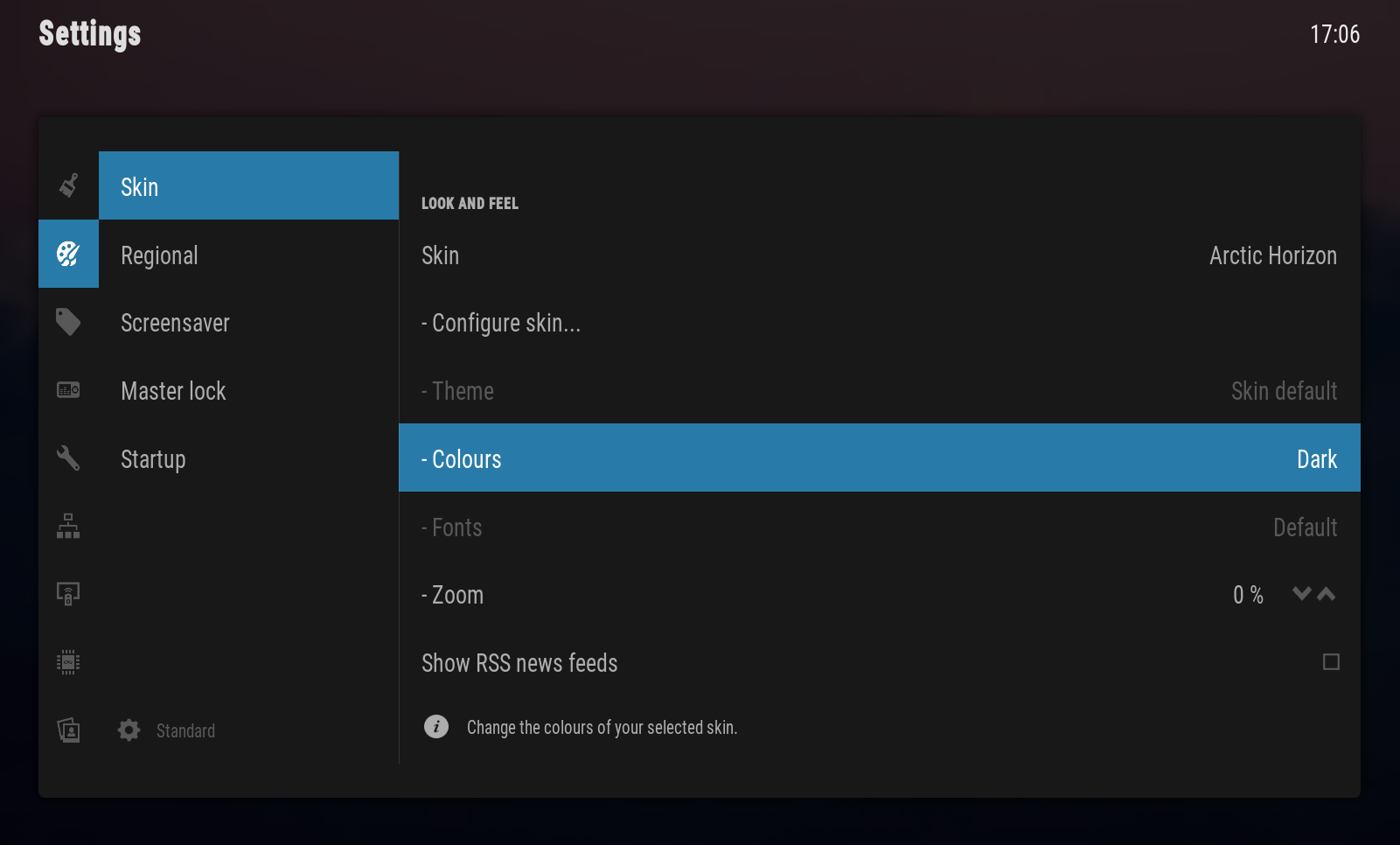Image resolution: width=1400 pixels, height=845 pixels.
Task: Click the 17:06 clock
Action: [x=1334, y=34]
